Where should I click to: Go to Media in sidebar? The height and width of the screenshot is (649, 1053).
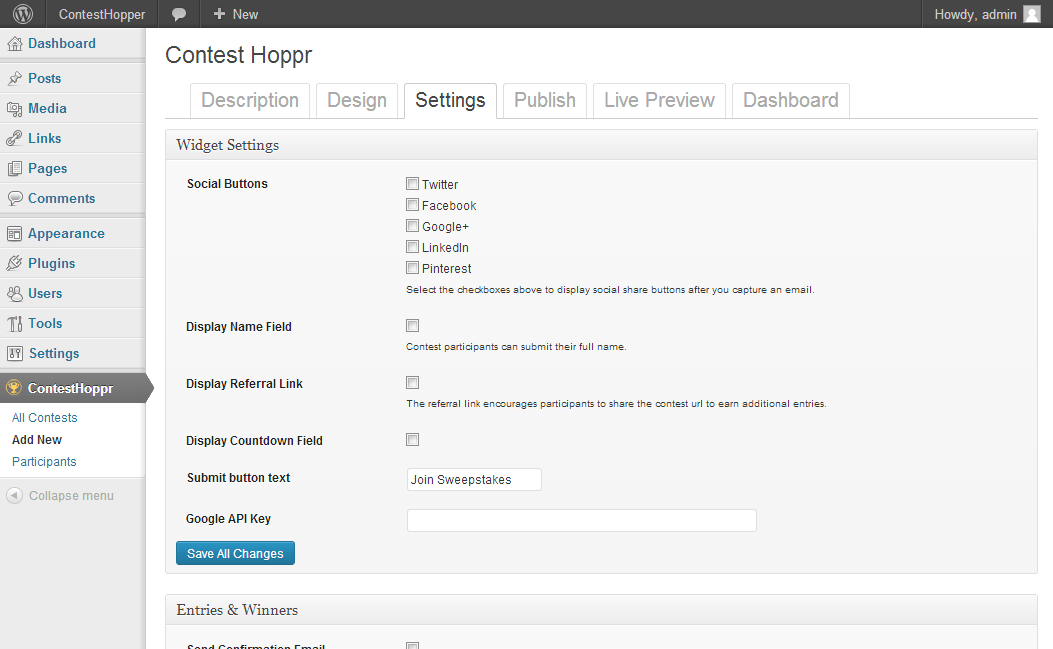[x=73, y=109]
